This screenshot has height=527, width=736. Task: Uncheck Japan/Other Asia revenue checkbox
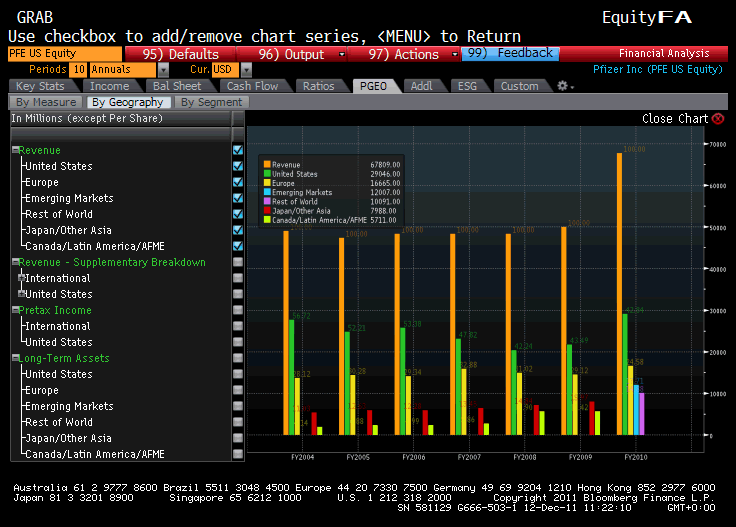[x=238, y=230]
